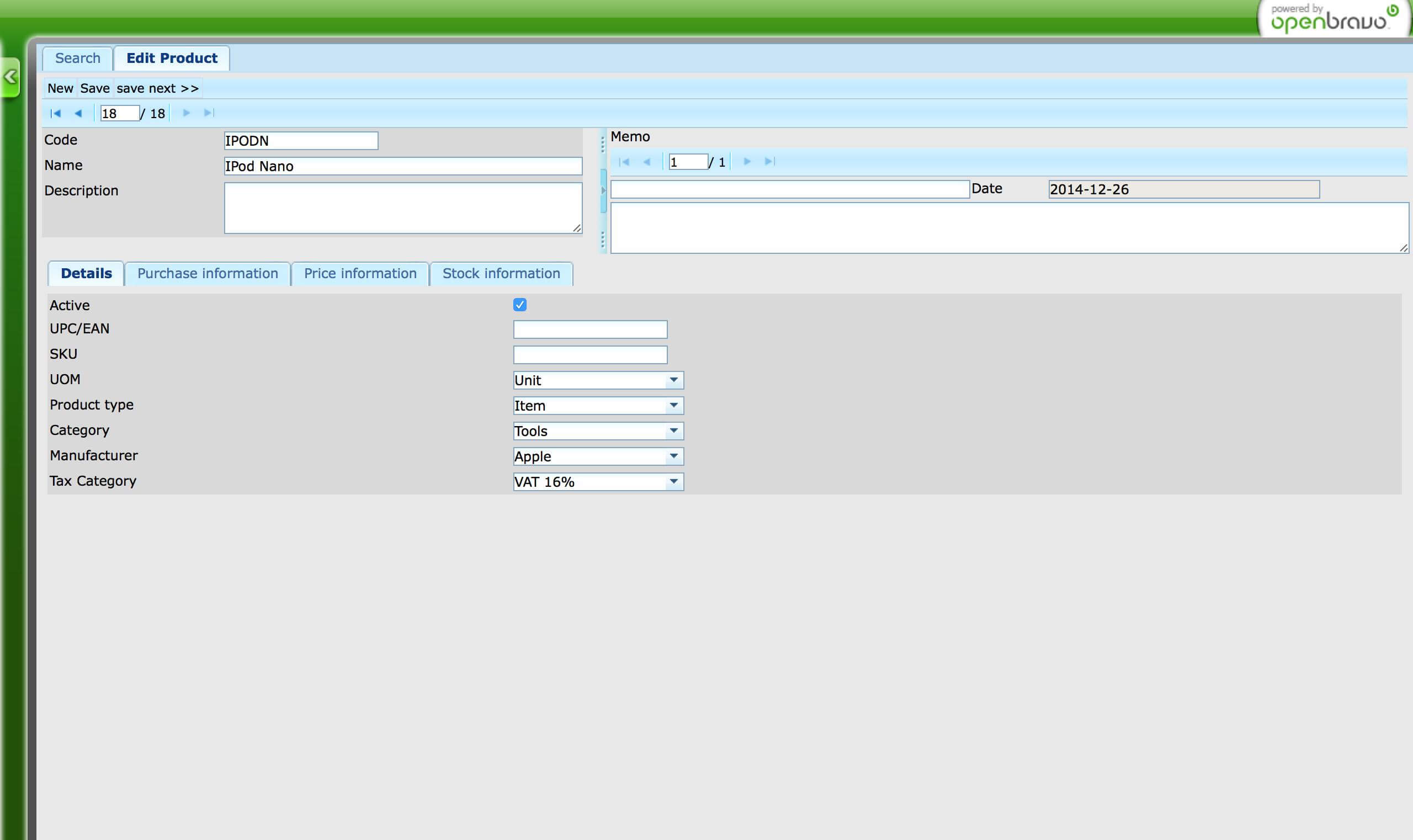Open the Purchase information tab
Screen dimensions: 1413x840
tap(208, 274)
